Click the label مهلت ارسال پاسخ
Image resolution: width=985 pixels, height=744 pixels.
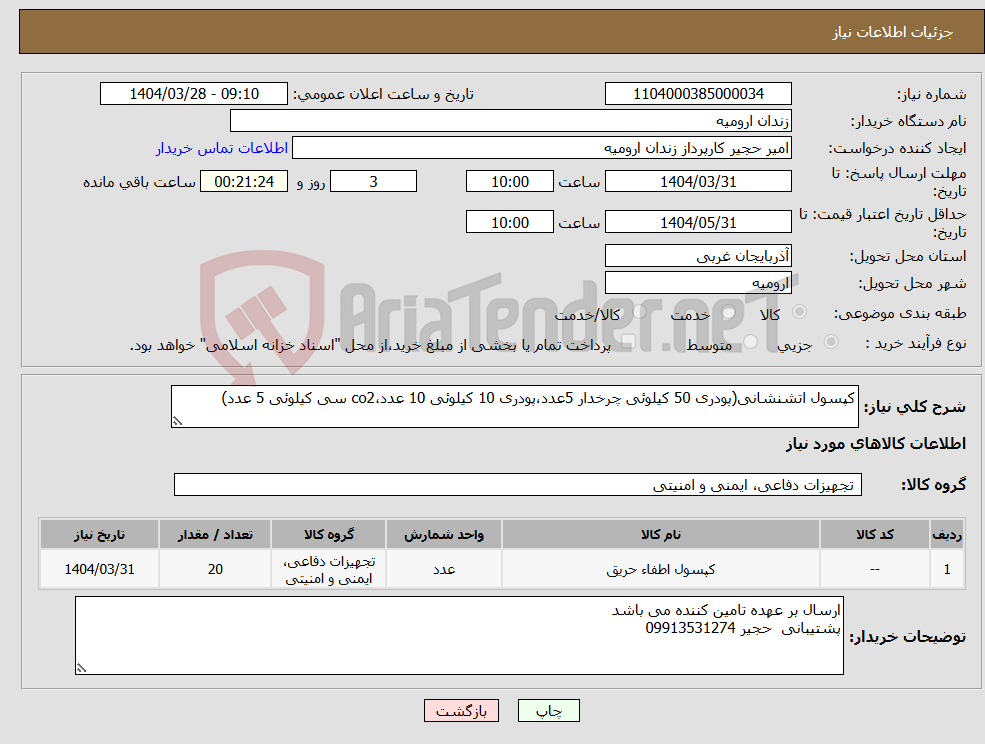(898, 182)
